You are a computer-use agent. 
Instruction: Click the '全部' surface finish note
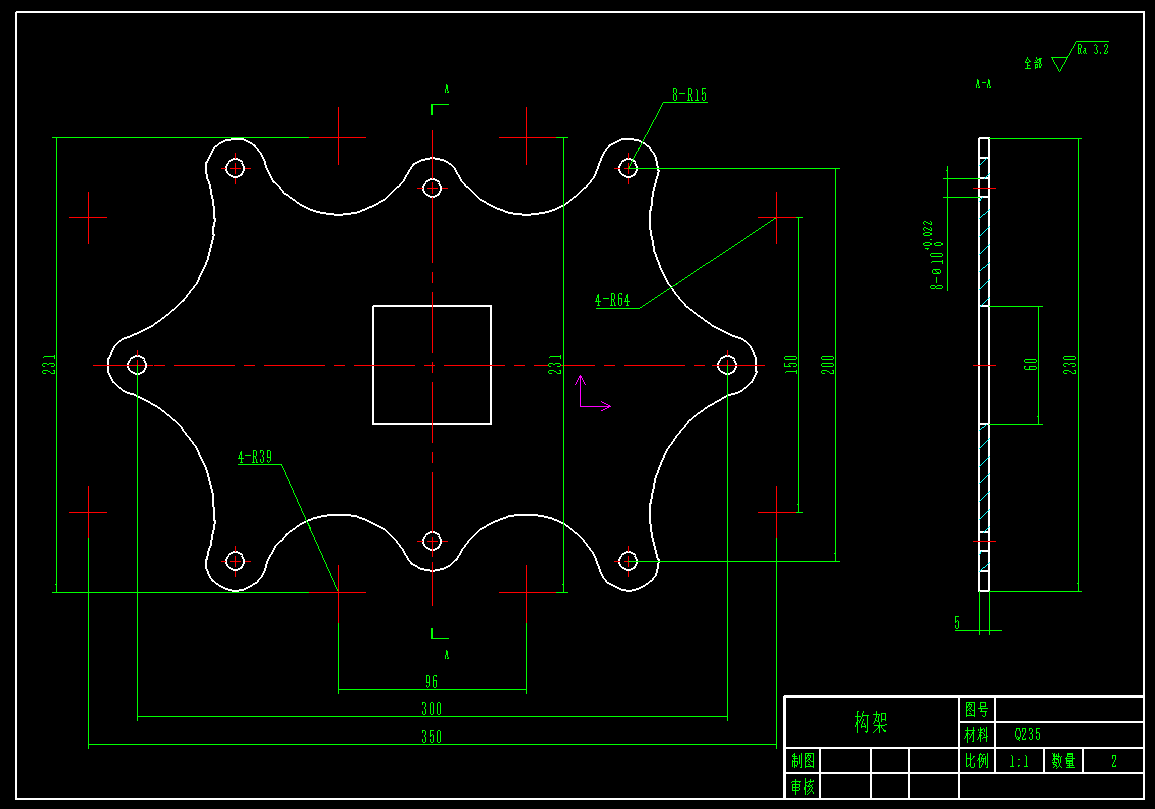1033,63
